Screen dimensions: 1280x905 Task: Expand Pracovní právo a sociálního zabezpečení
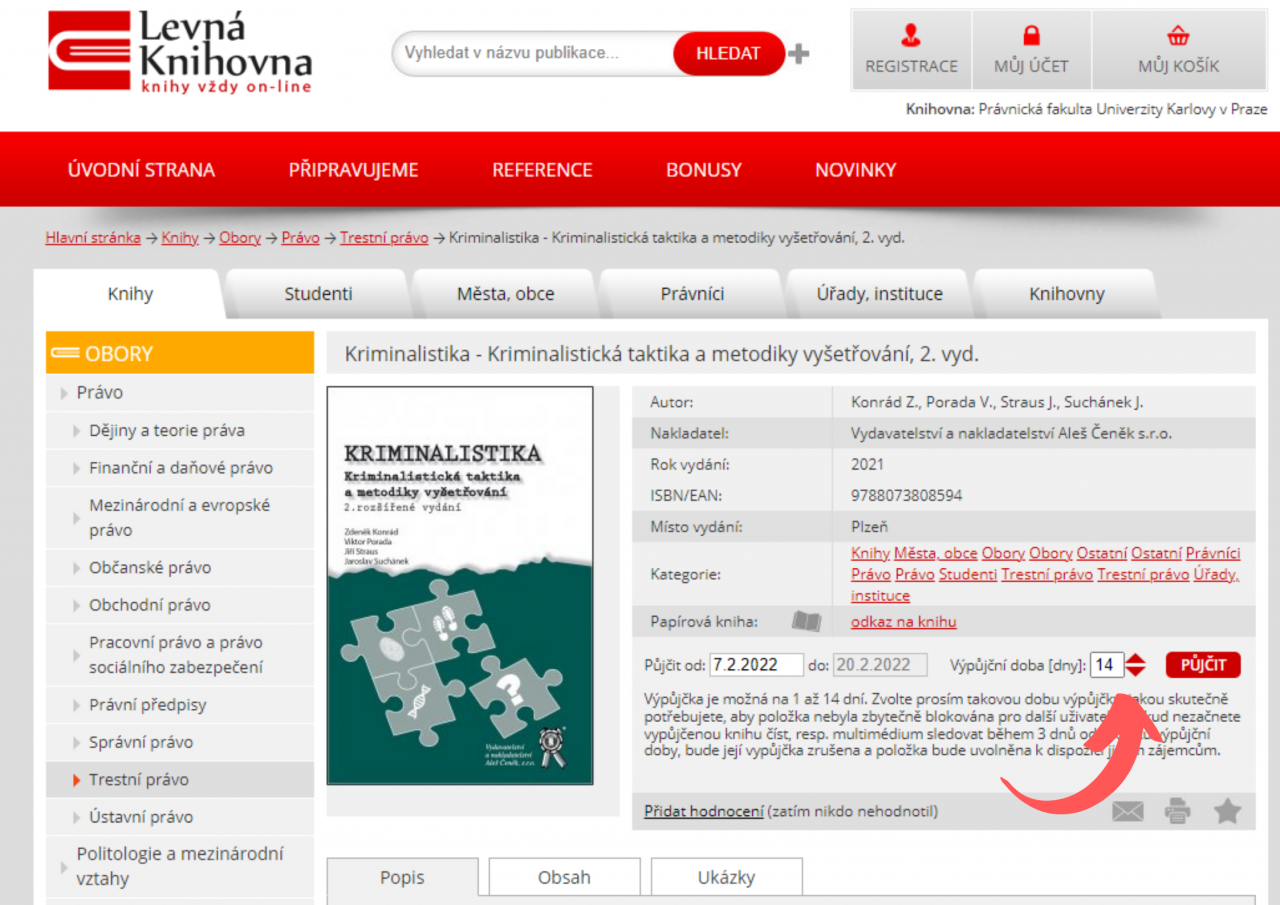click(x=180, y=655)
